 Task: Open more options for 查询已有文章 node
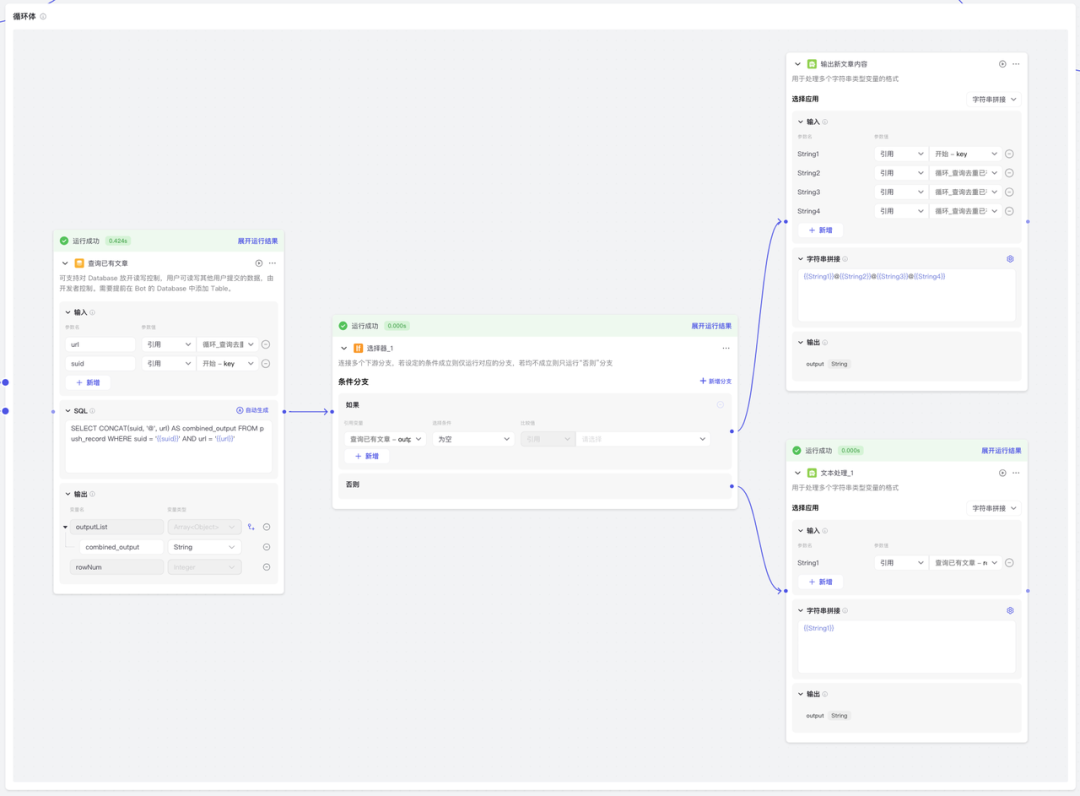pos(272,263)
